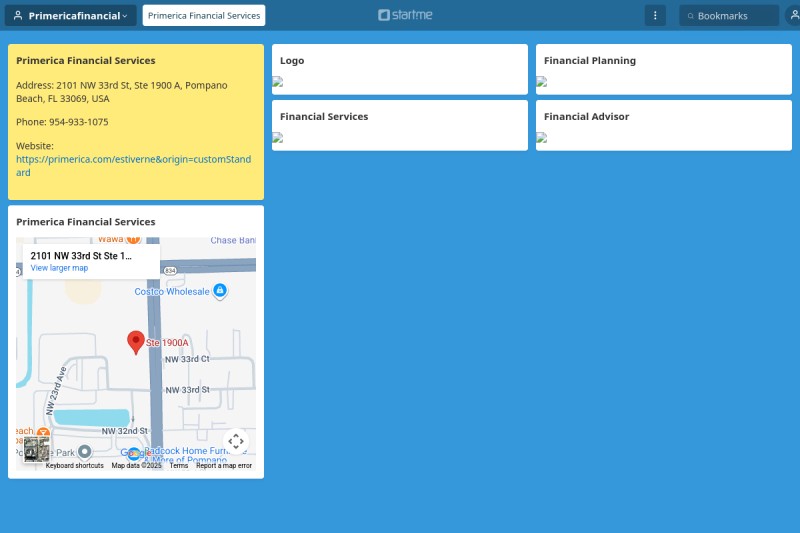Viewport: 800px width, 533px height.
Task: Click the person icon beside Primericafinancial
Action: [18, 15]
